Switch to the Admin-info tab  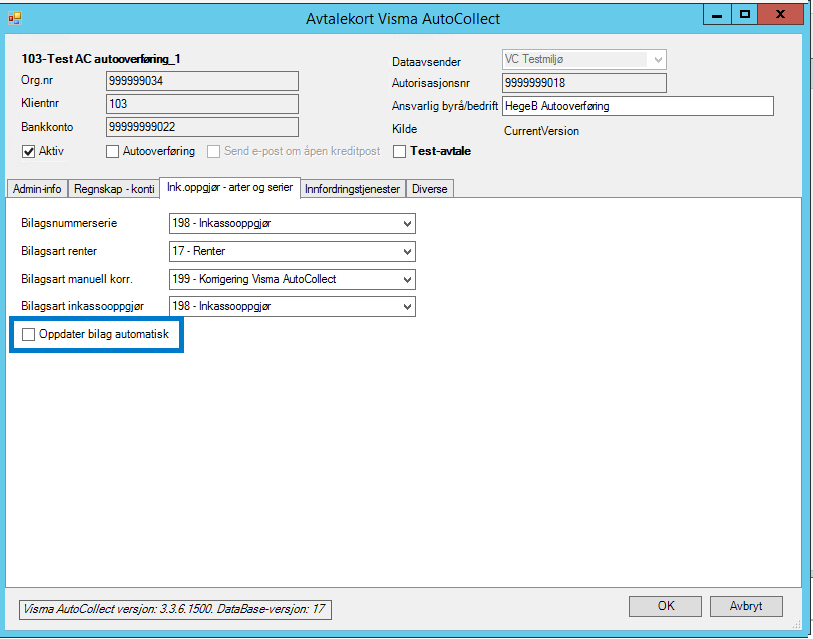click(x=37, y=189)
